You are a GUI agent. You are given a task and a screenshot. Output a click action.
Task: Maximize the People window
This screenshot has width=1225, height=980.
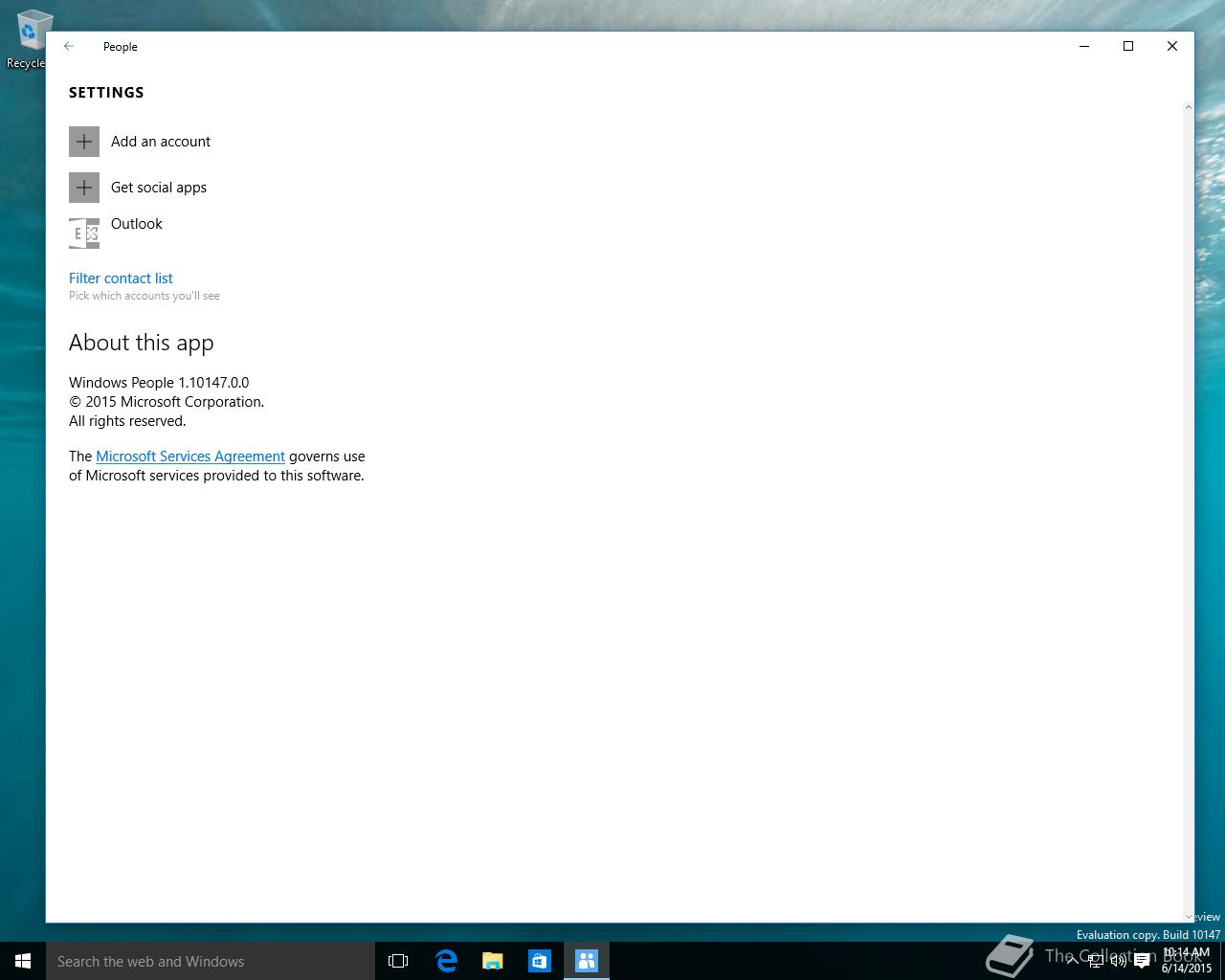coord(1128,46)
